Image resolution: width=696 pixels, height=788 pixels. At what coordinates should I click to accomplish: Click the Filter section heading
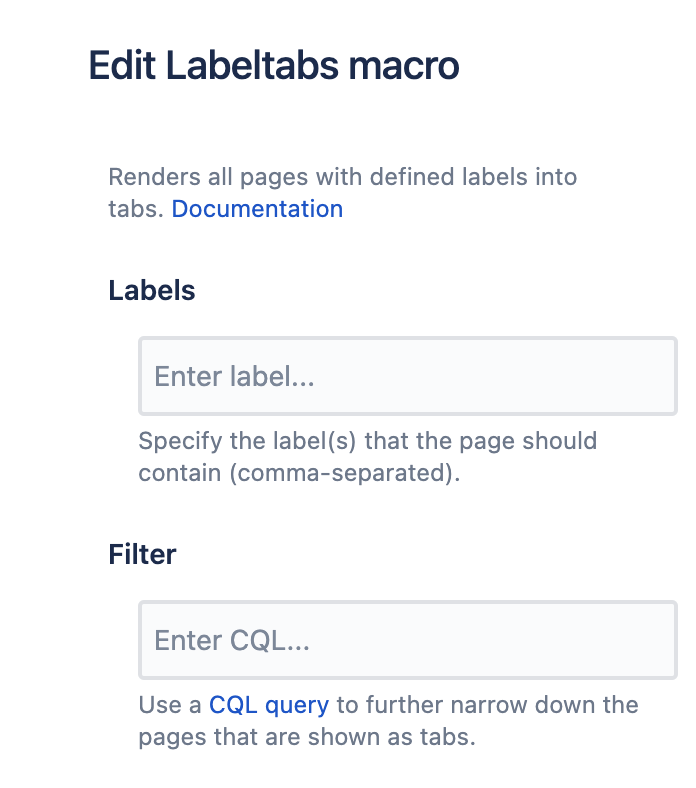[x=142, y=554]
